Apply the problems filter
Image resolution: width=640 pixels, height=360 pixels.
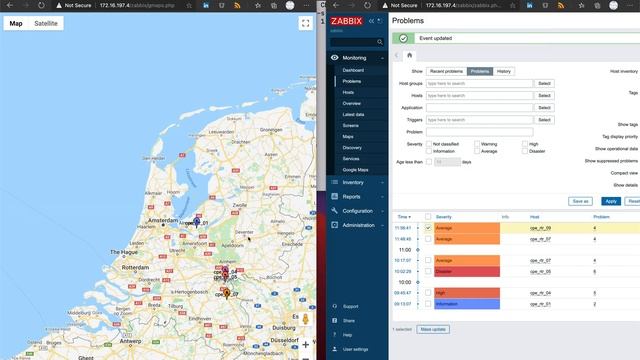[x=611, y=201]
